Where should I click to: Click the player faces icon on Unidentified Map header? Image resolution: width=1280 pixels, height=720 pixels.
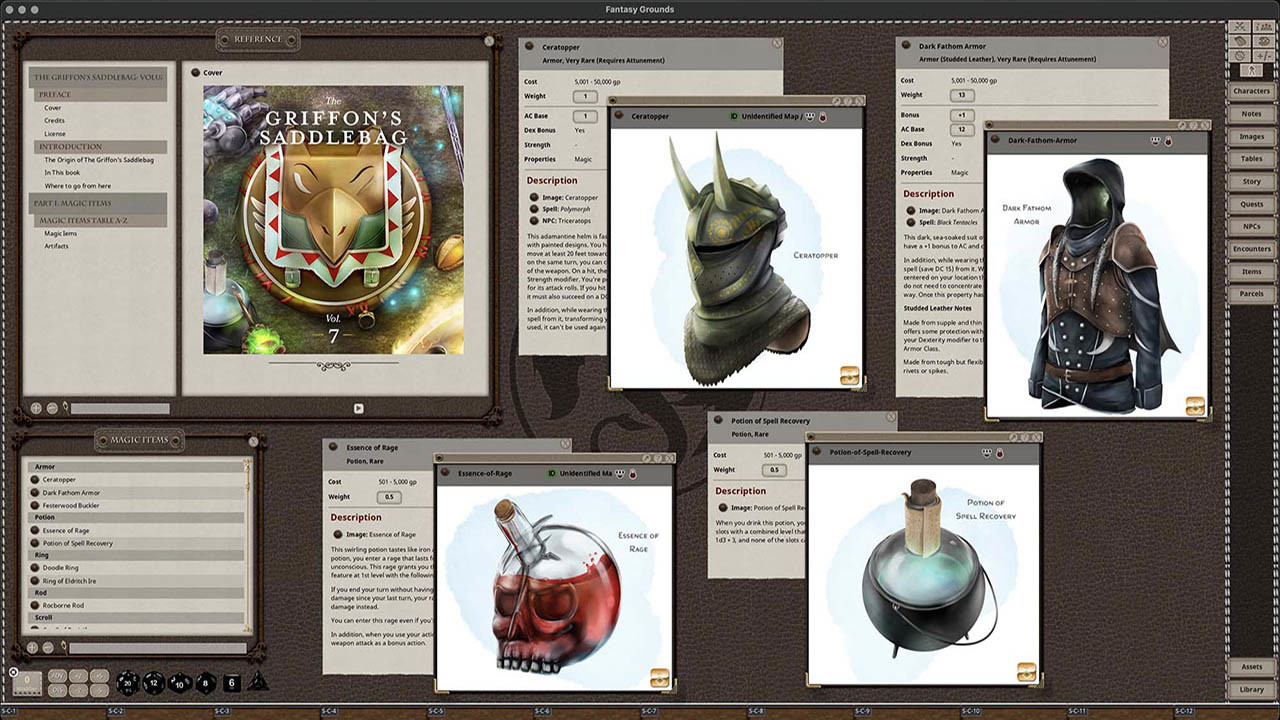click(809, 116)
